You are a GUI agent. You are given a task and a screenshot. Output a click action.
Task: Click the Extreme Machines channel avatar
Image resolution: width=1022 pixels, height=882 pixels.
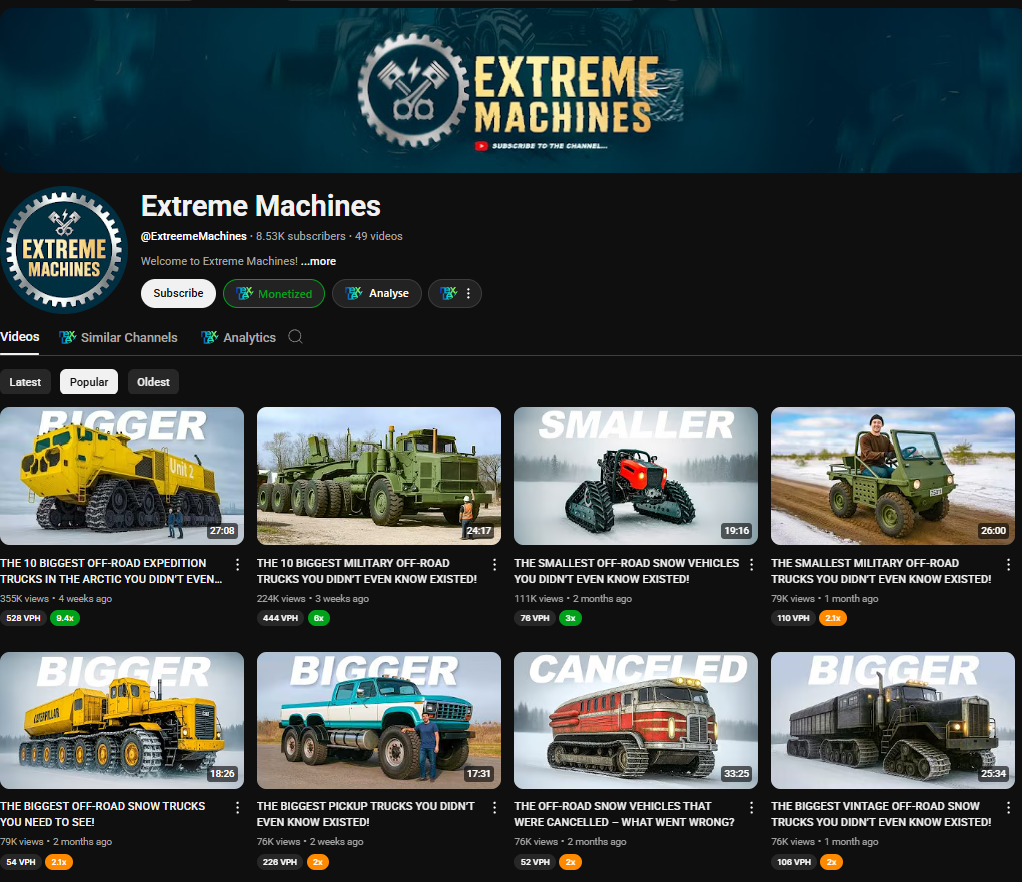pos(64,250)
